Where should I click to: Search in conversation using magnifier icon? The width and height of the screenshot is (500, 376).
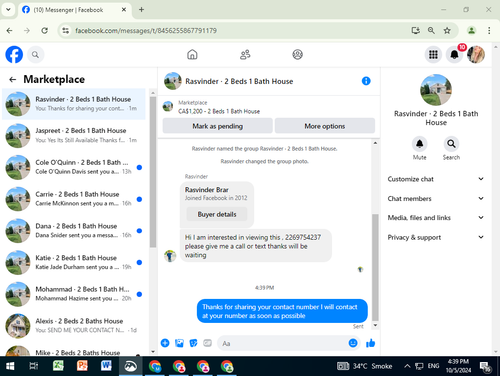(x=451, y=144)
